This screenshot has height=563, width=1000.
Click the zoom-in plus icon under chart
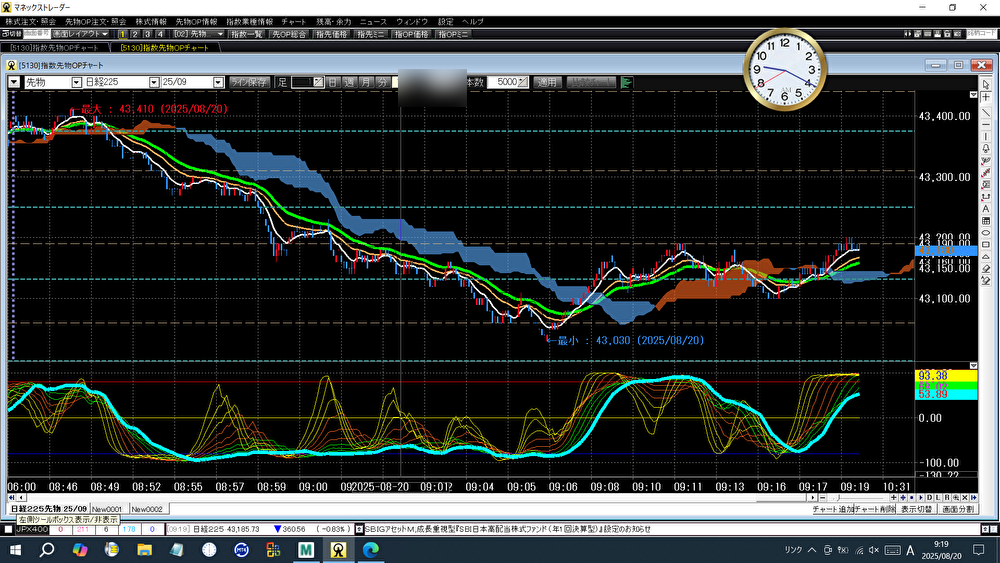(x=893, y=497)
